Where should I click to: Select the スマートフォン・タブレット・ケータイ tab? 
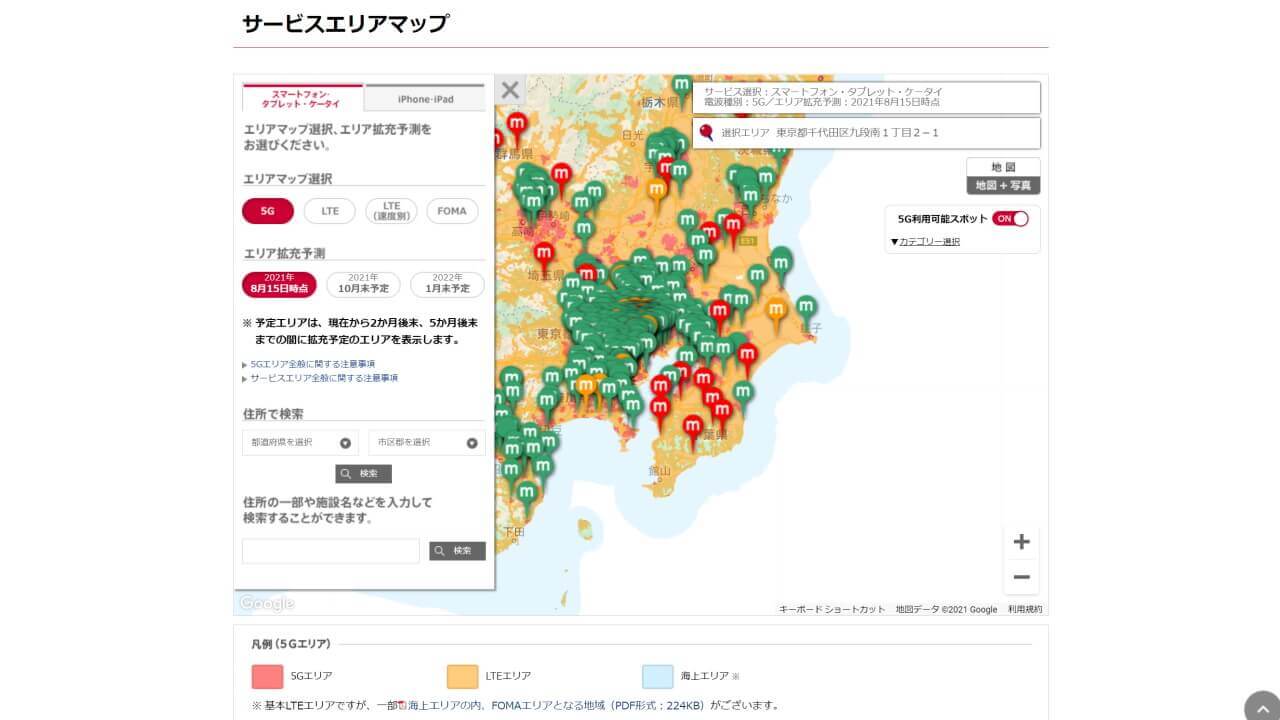300,96
